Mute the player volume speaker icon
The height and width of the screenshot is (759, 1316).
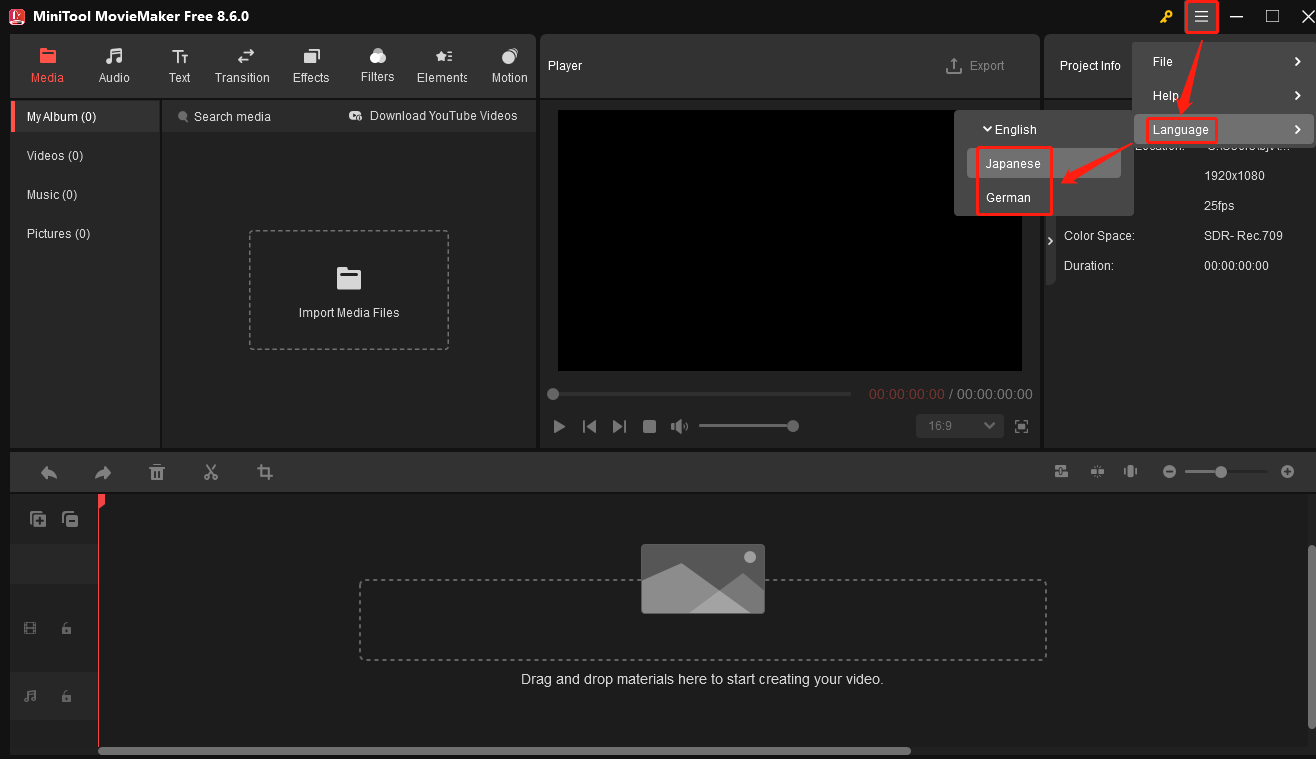click(x=680, y=426)
